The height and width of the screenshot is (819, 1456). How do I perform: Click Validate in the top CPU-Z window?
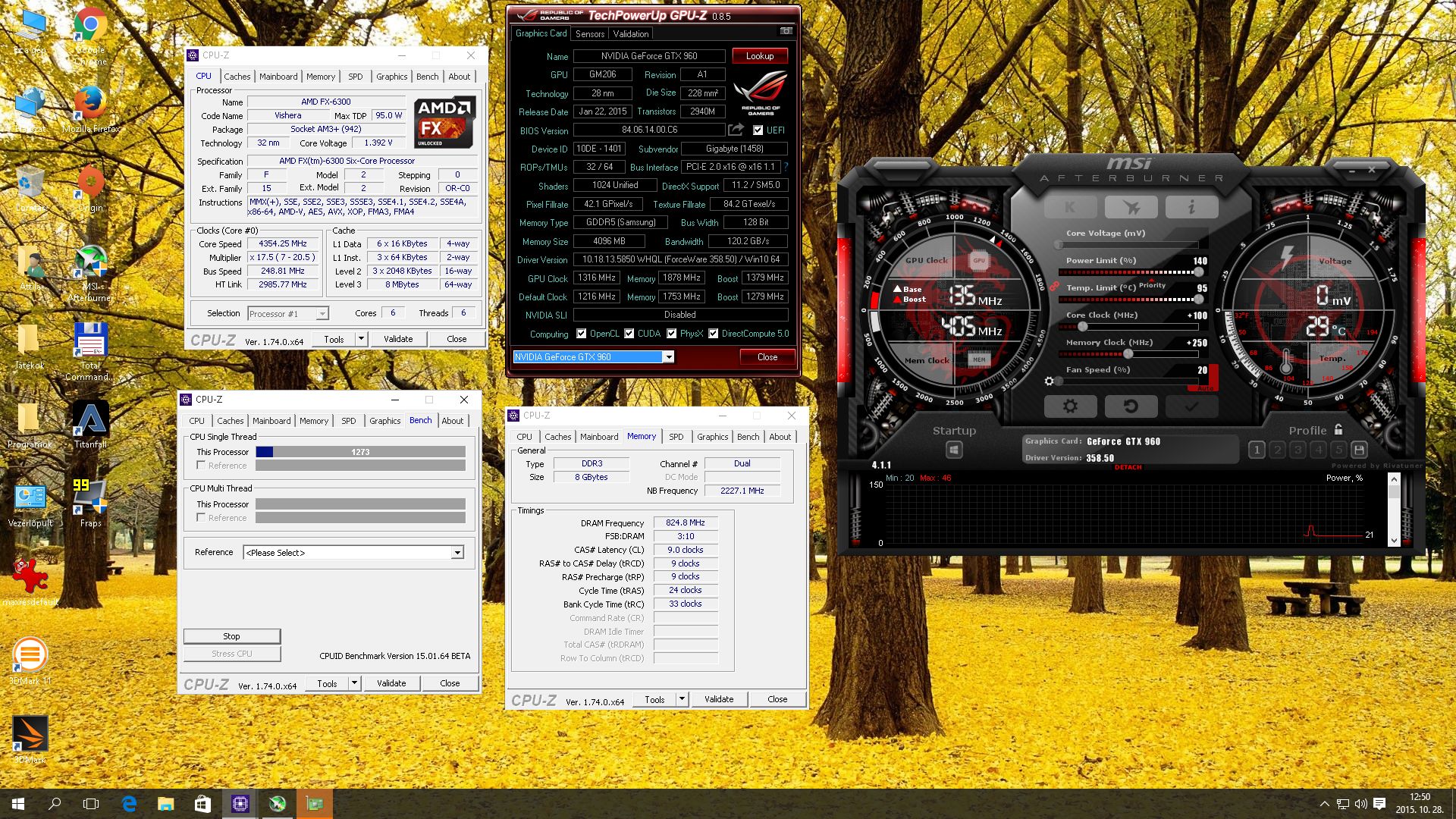398,339
